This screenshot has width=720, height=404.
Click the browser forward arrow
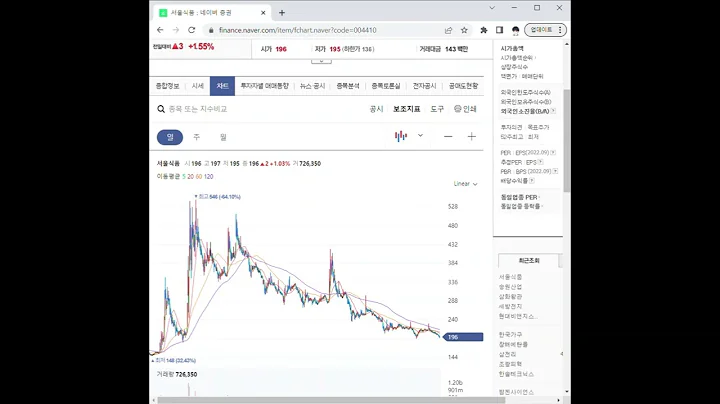point(175,30)
